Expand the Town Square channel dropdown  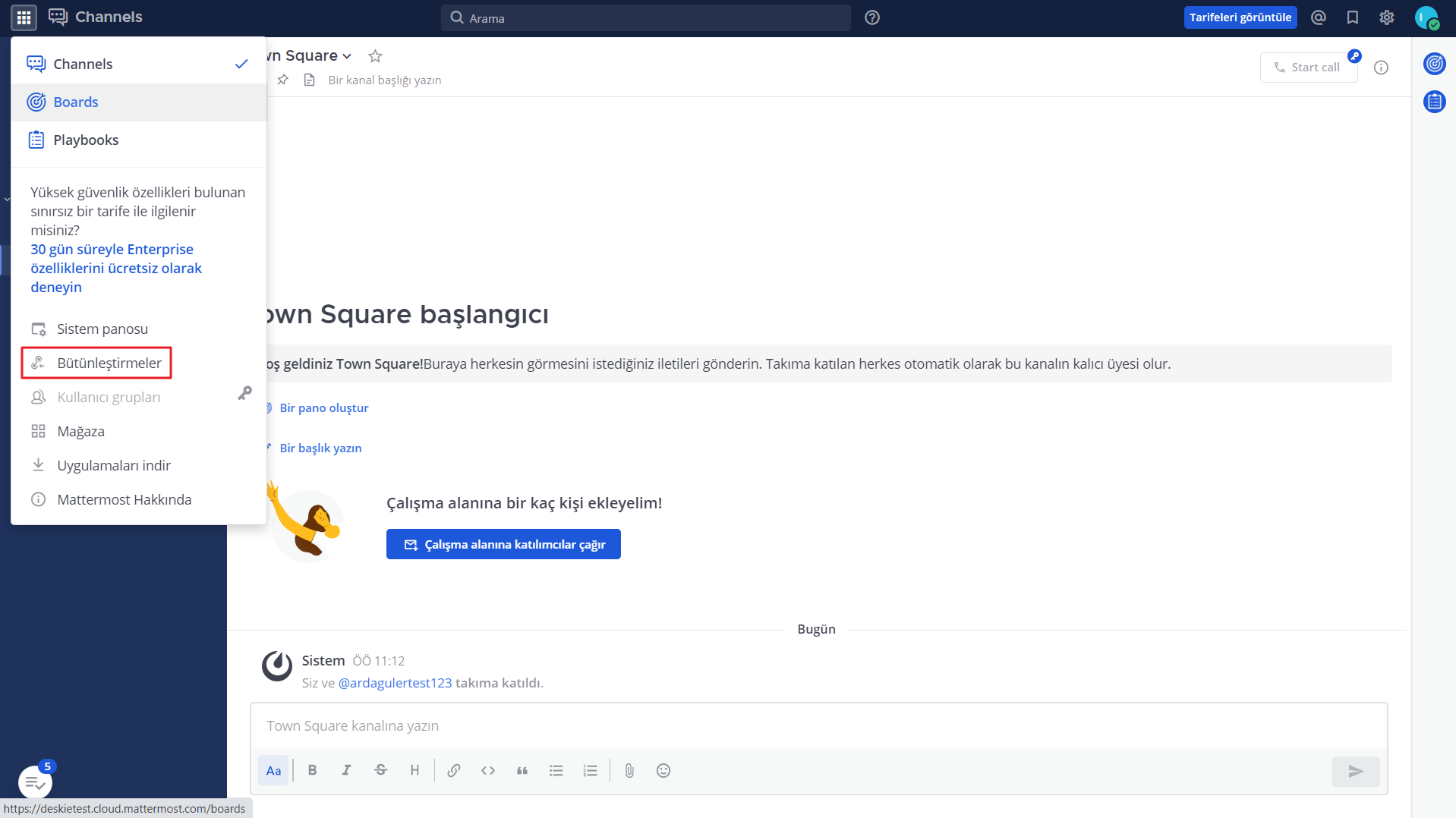(347, 56)
